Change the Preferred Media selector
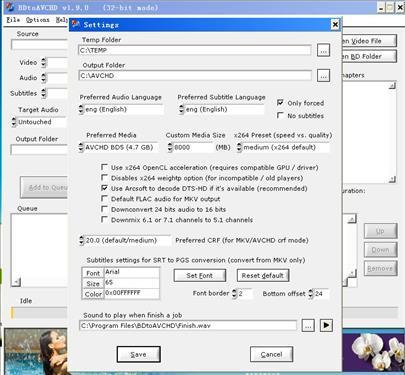Screen dimensions: 405x375 coord(81,147)
